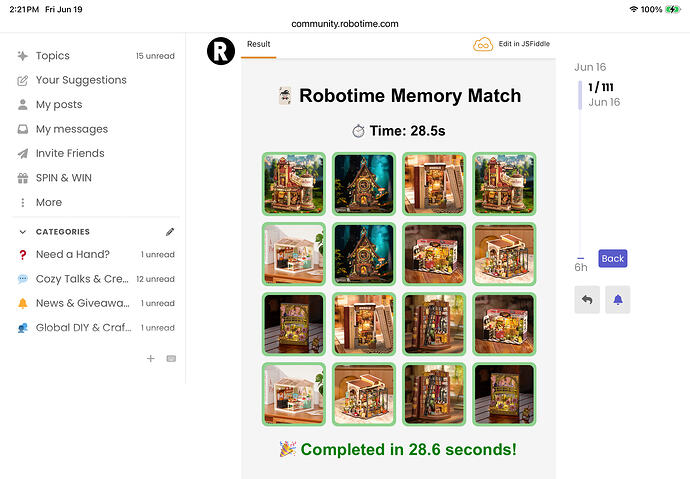The height and width of the screenshot is (479, 690).
Task: Click the orange bell category icon
Action: click(x=22, y=303)
